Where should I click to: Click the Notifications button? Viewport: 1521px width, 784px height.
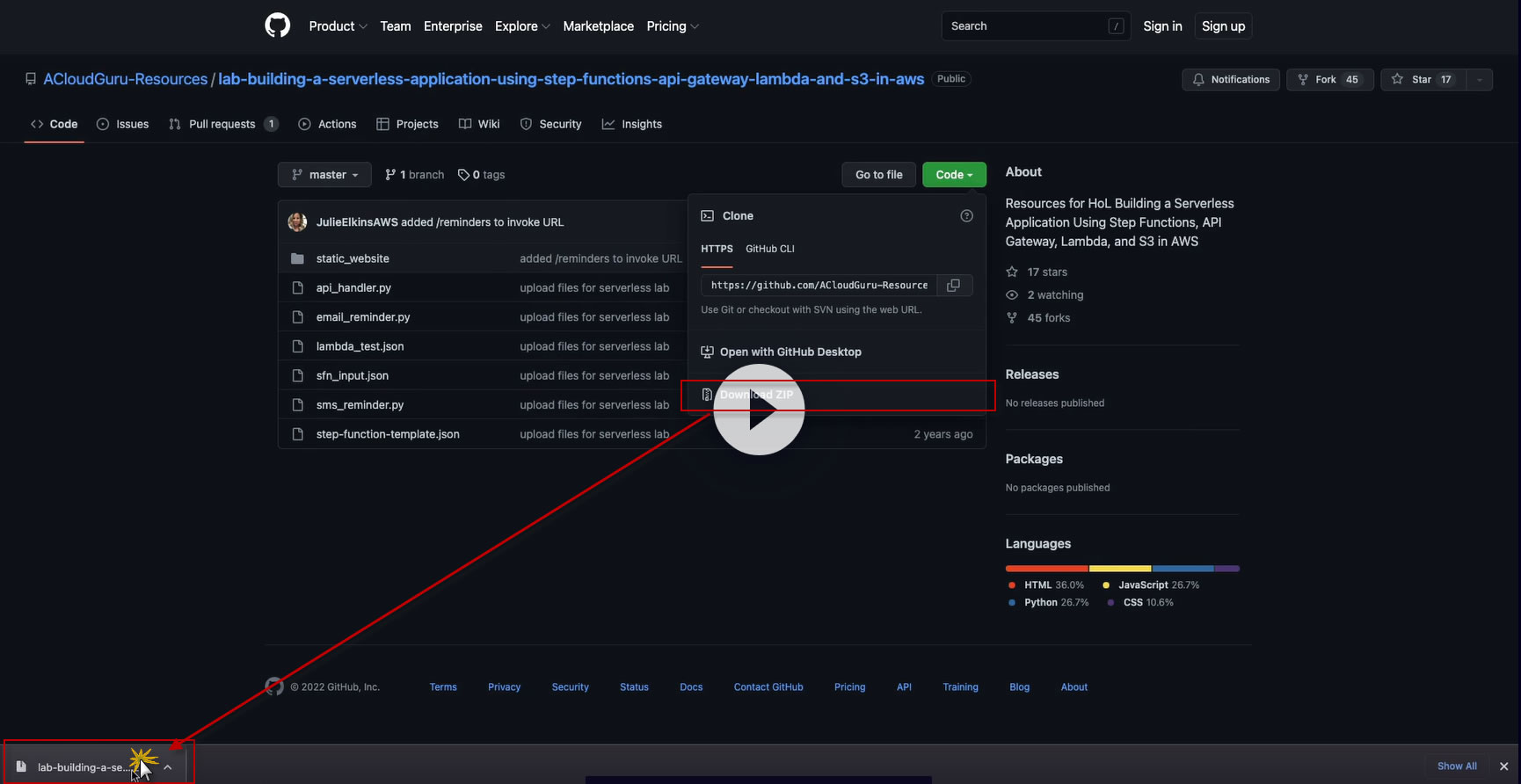pos(1231,79)
